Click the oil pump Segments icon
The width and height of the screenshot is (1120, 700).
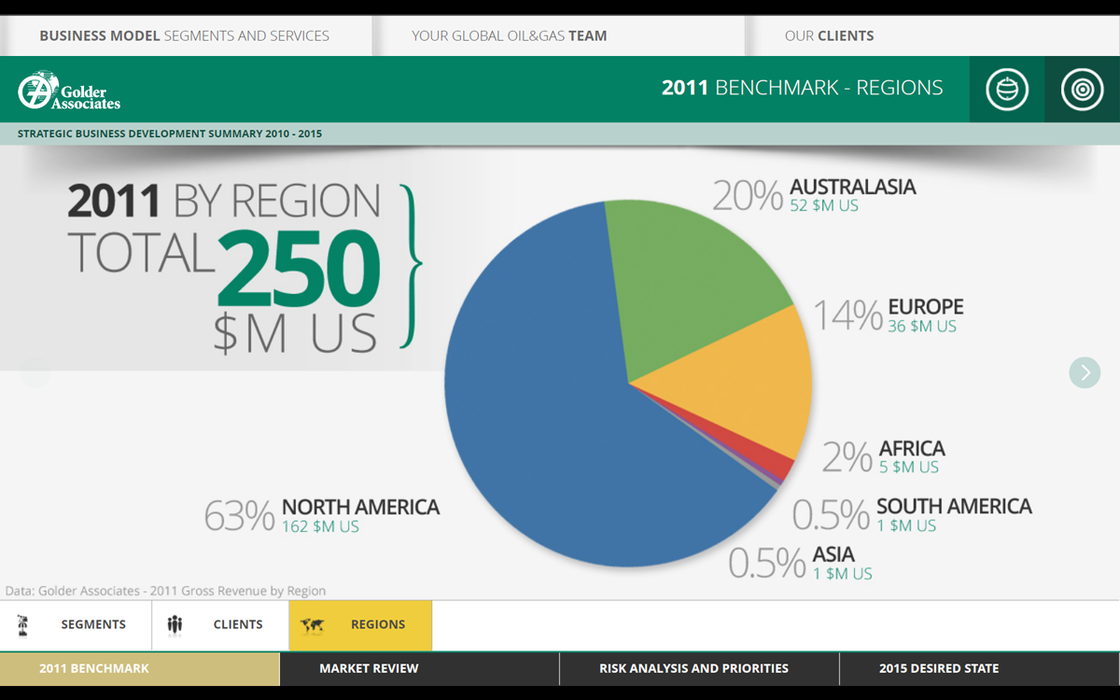click(x=24, y=625)
